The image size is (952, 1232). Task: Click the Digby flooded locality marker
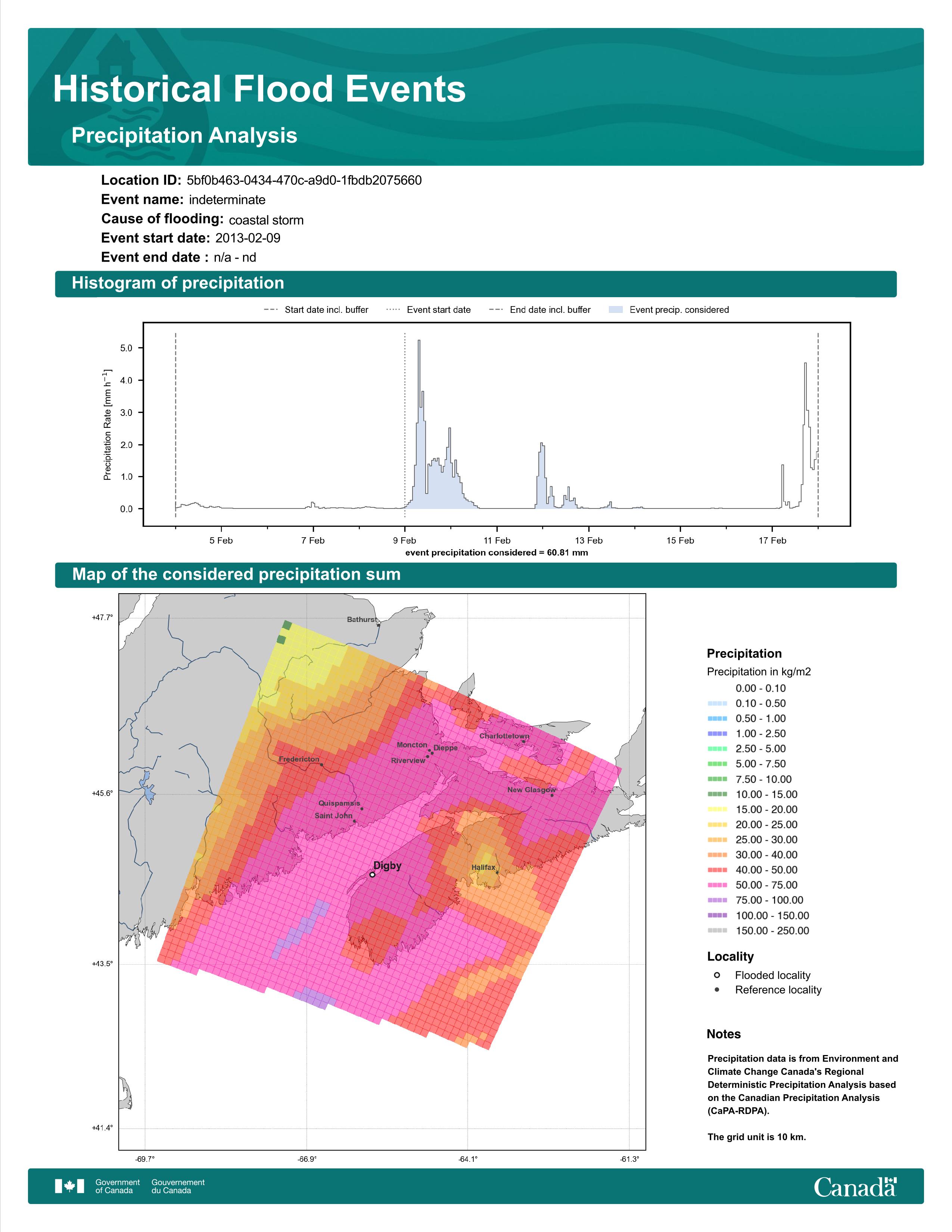372,874
